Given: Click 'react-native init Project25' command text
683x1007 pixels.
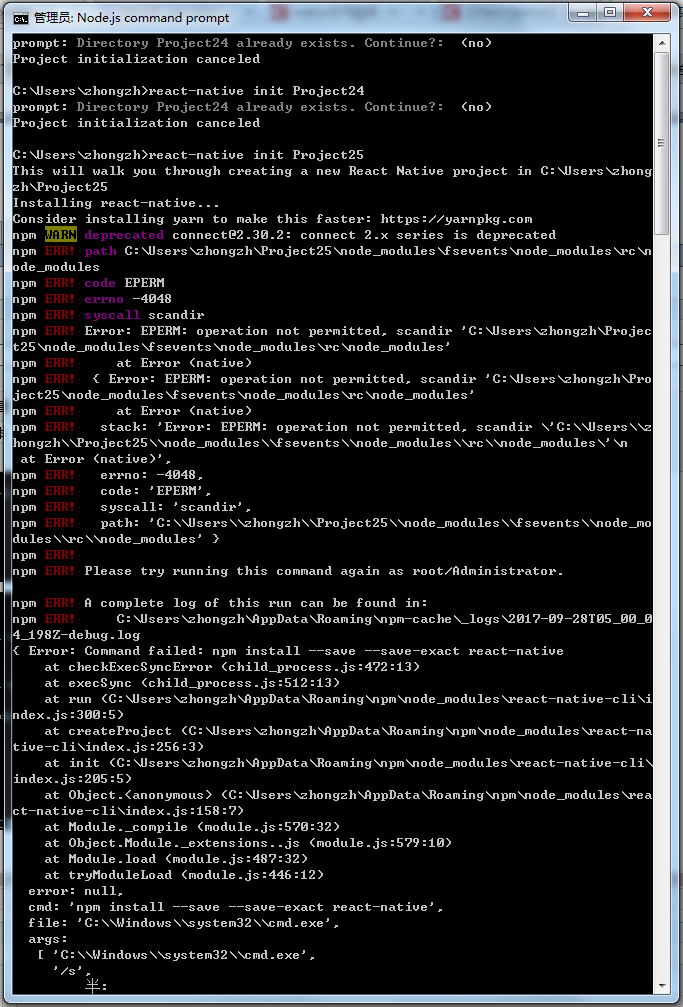Looking at the screenshot, I should click(256, 155).
